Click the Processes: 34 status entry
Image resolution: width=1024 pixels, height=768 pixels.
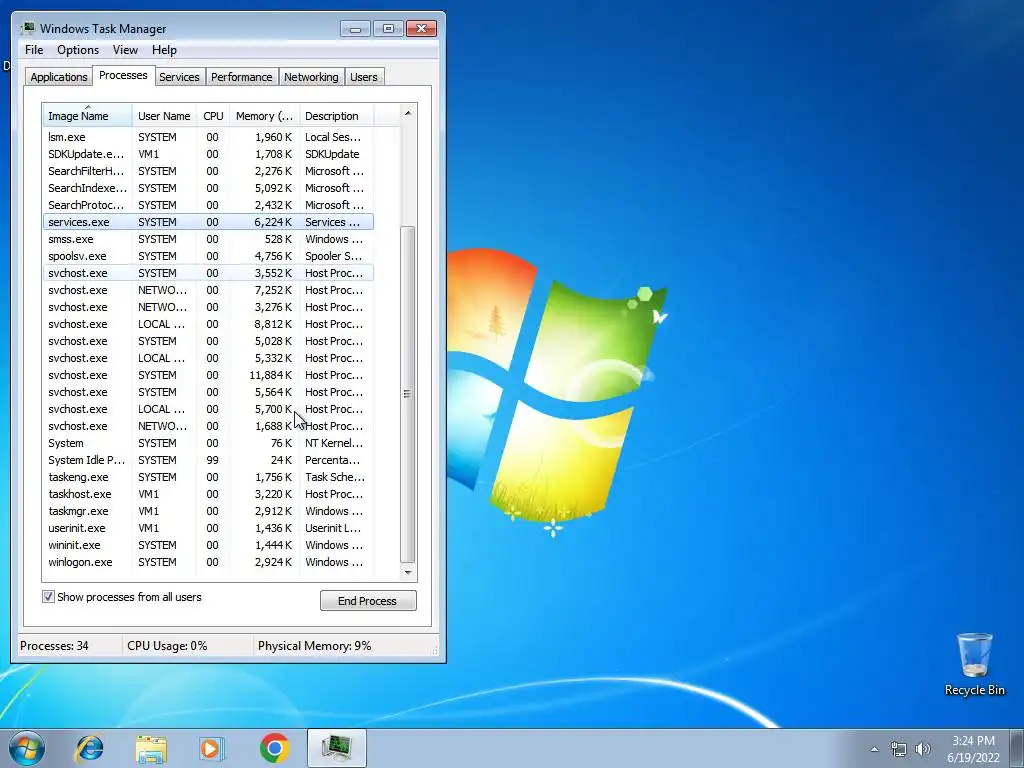click(x=54, y=646)
